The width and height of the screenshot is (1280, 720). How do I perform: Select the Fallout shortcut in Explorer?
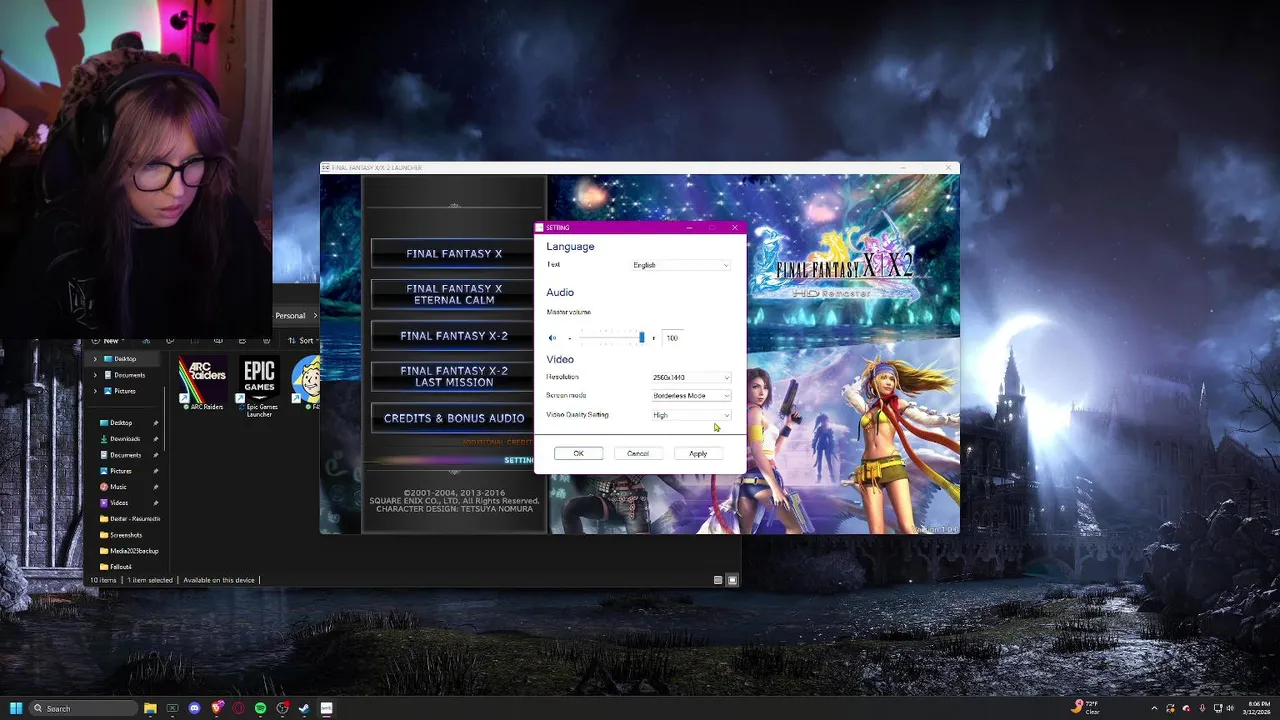[x=308, y=383]
